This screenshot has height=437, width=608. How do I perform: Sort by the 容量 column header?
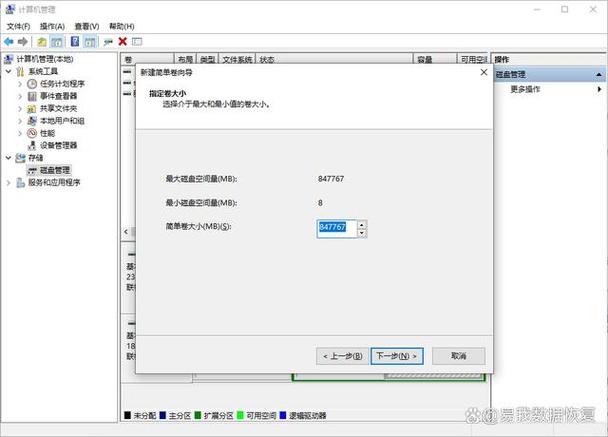click(435, 59)
